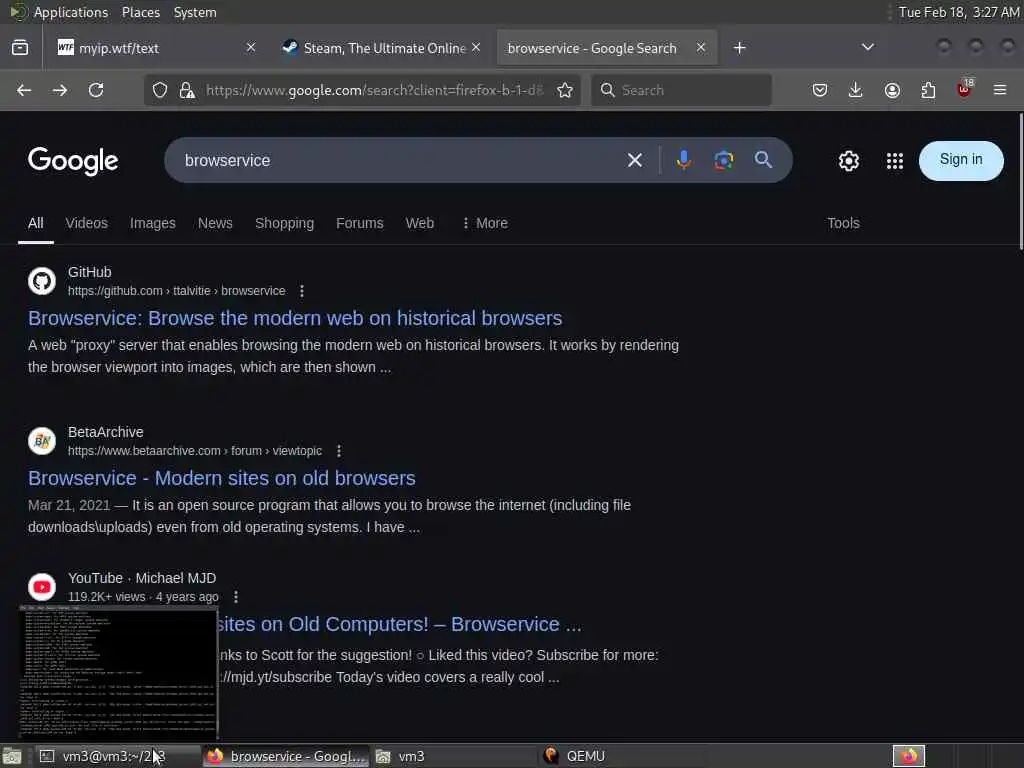
Task: Open the YouTube Old Computers Browservice result
Action: point(399,624)
